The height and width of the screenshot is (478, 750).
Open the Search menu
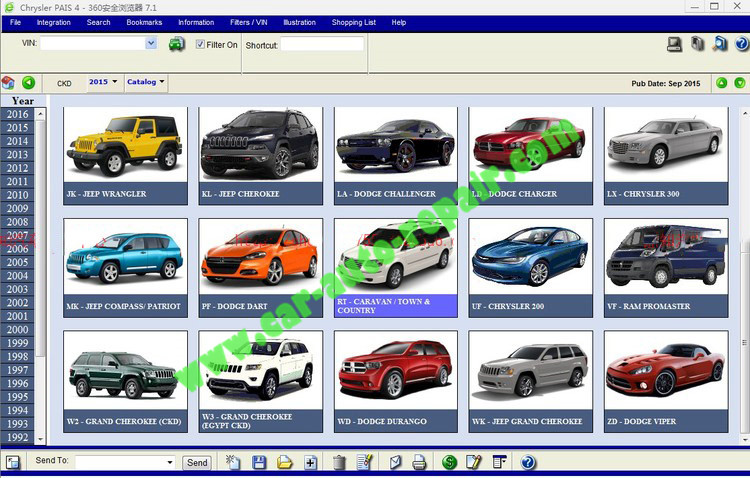(x=99, y=22)
